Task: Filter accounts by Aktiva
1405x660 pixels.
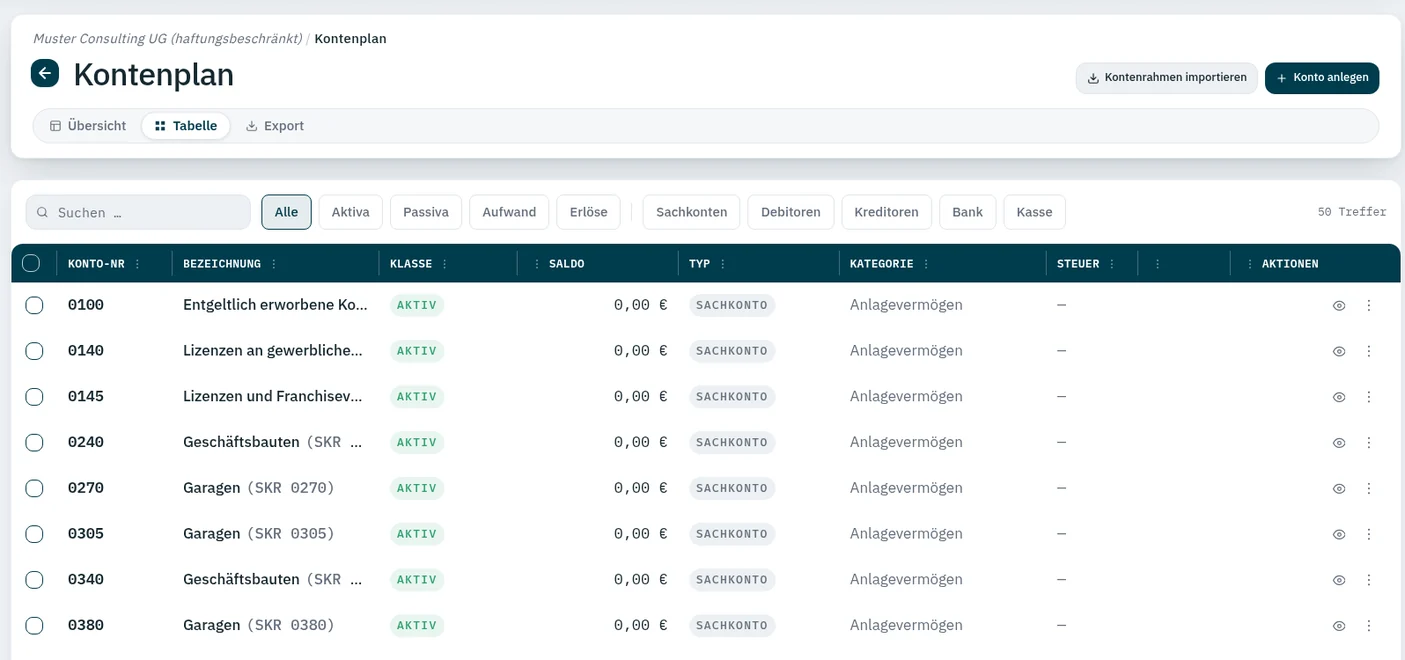Action: [x=351, y=212]
